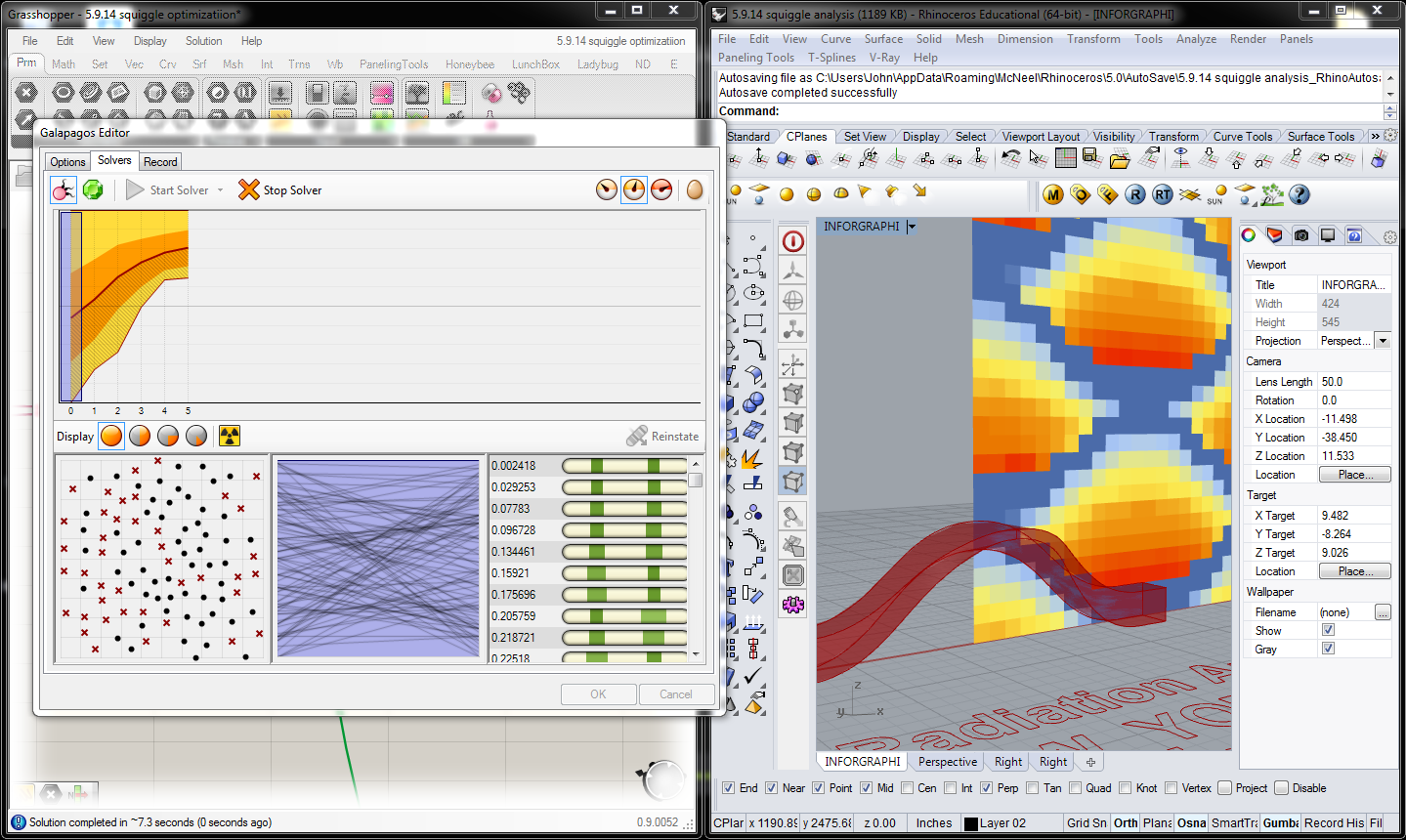Select the Rhino sphere creation icon
The width and height of the screenshot is (1406, 840).
coord(751,403)
